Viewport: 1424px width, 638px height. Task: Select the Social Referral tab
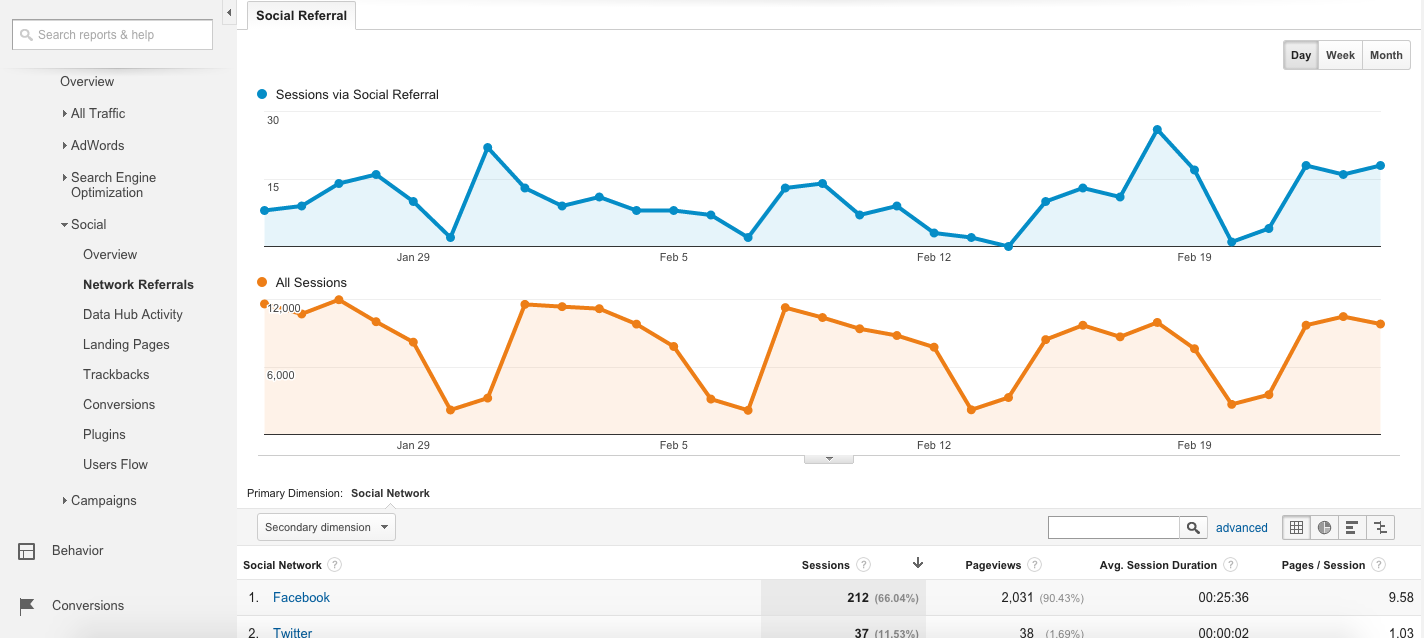[x=301, y=16]
